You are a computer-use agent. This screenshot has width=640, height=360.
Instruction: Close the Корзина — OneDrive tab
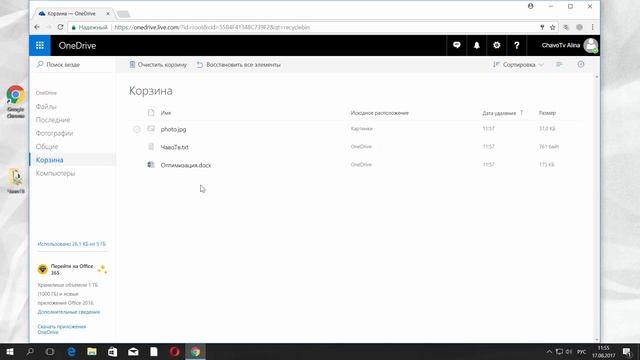click(x=108, y=13)
